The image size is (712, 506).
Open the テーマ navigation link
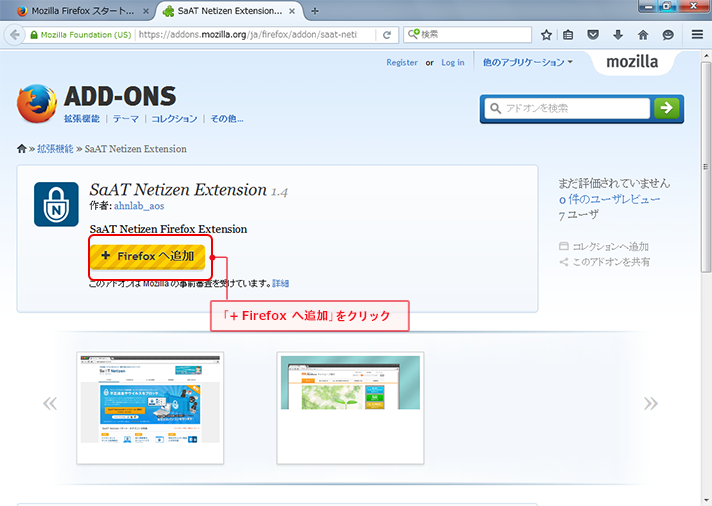click(126, 119)
